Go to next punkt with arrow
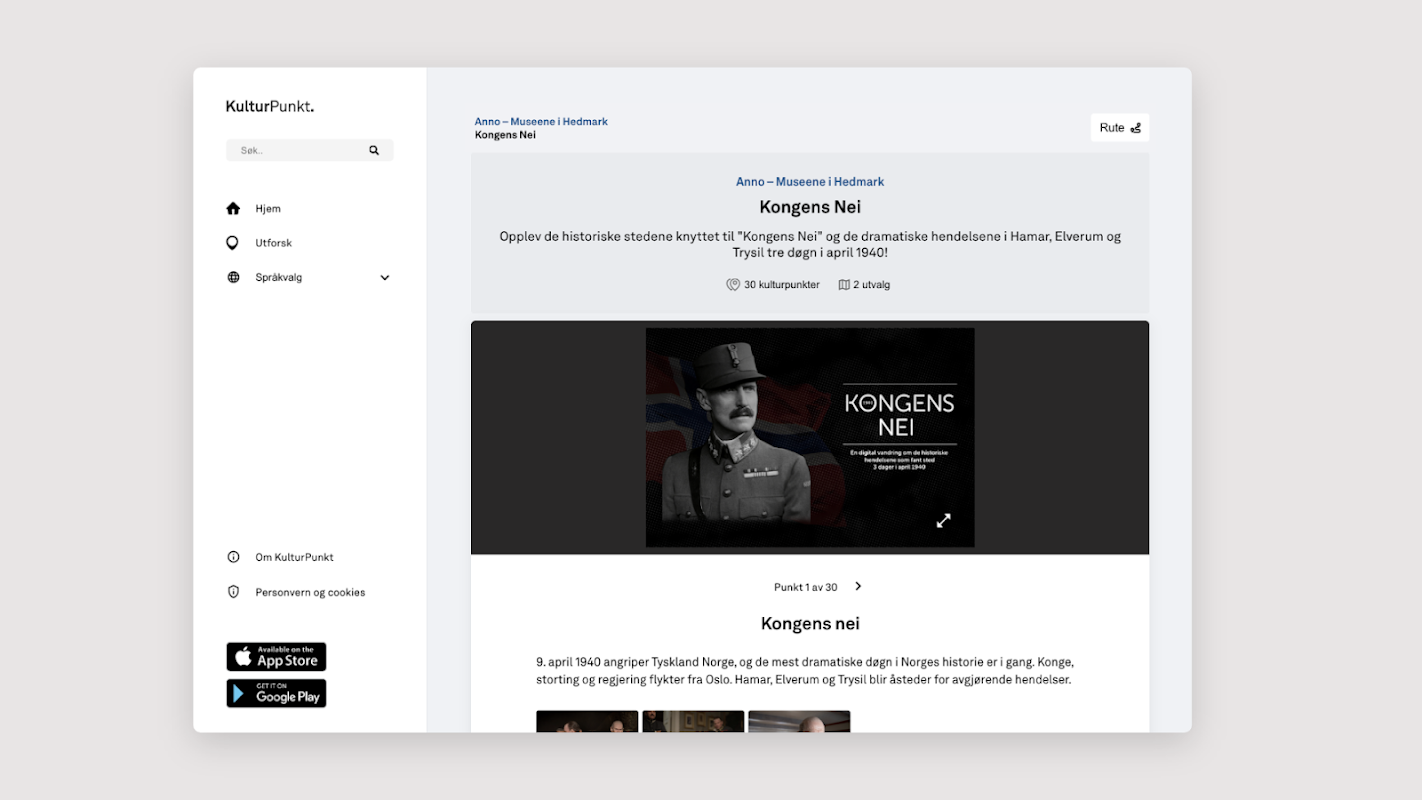The image size is (1422, 800). [858, 587]
